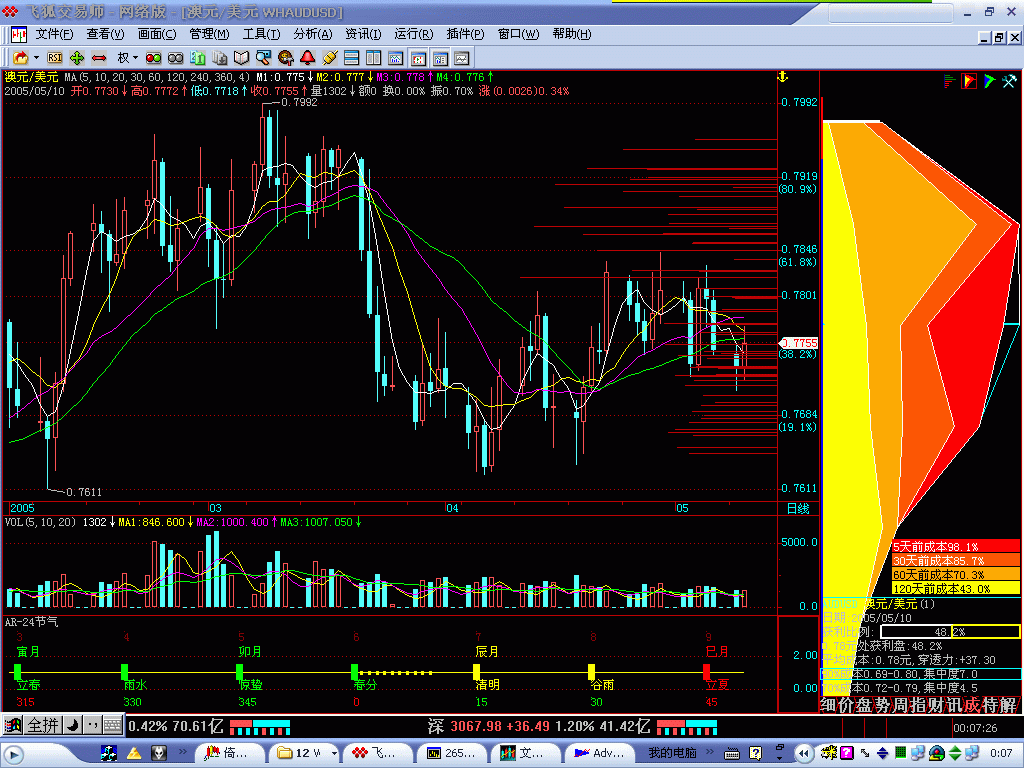Screen dimensions: 1024x768
Task: Click the documents download toolbar icon
Action: point(219,58)
